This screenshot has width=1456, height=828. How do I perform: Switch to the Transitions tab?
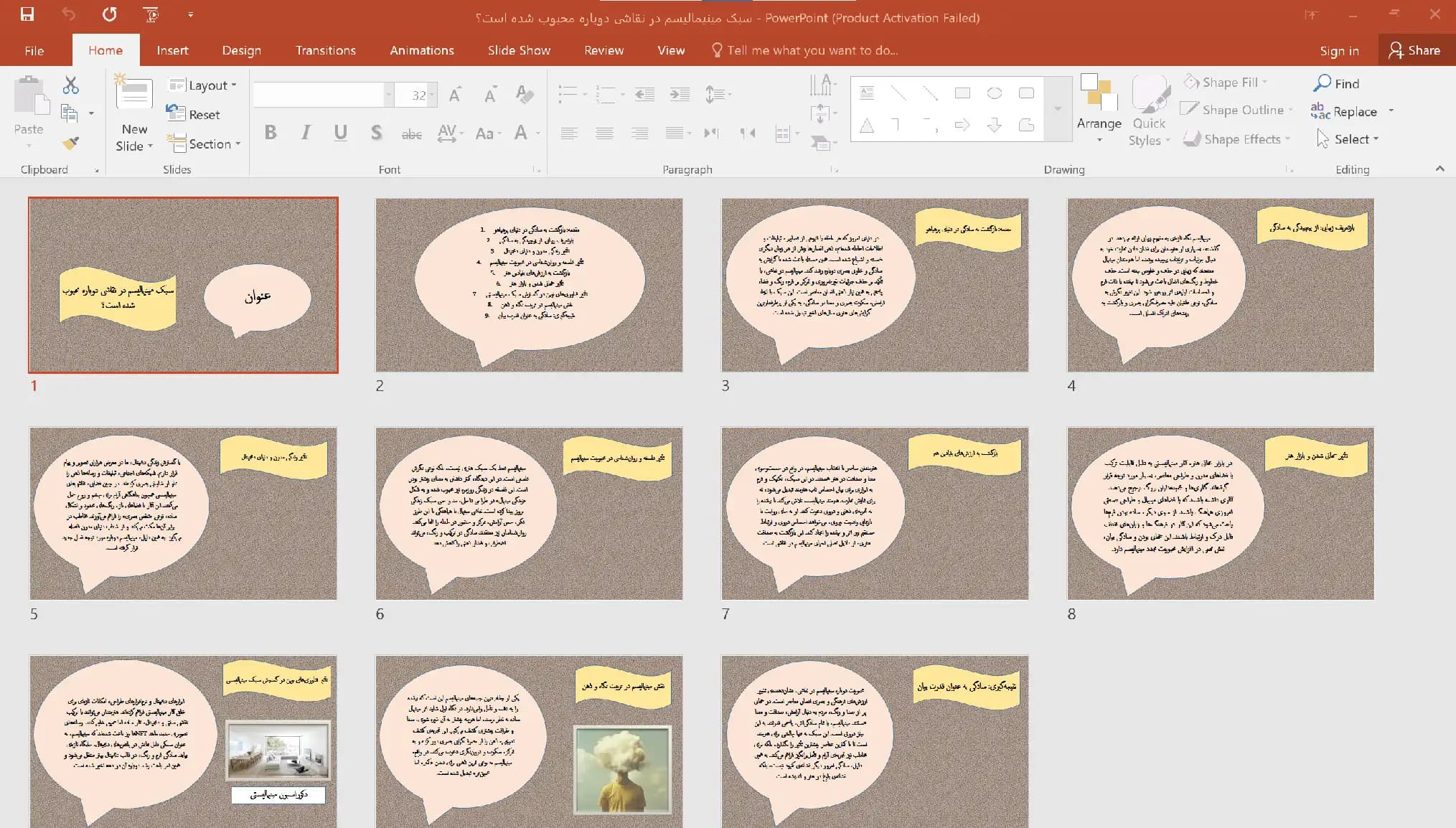(x=326, y=50)
